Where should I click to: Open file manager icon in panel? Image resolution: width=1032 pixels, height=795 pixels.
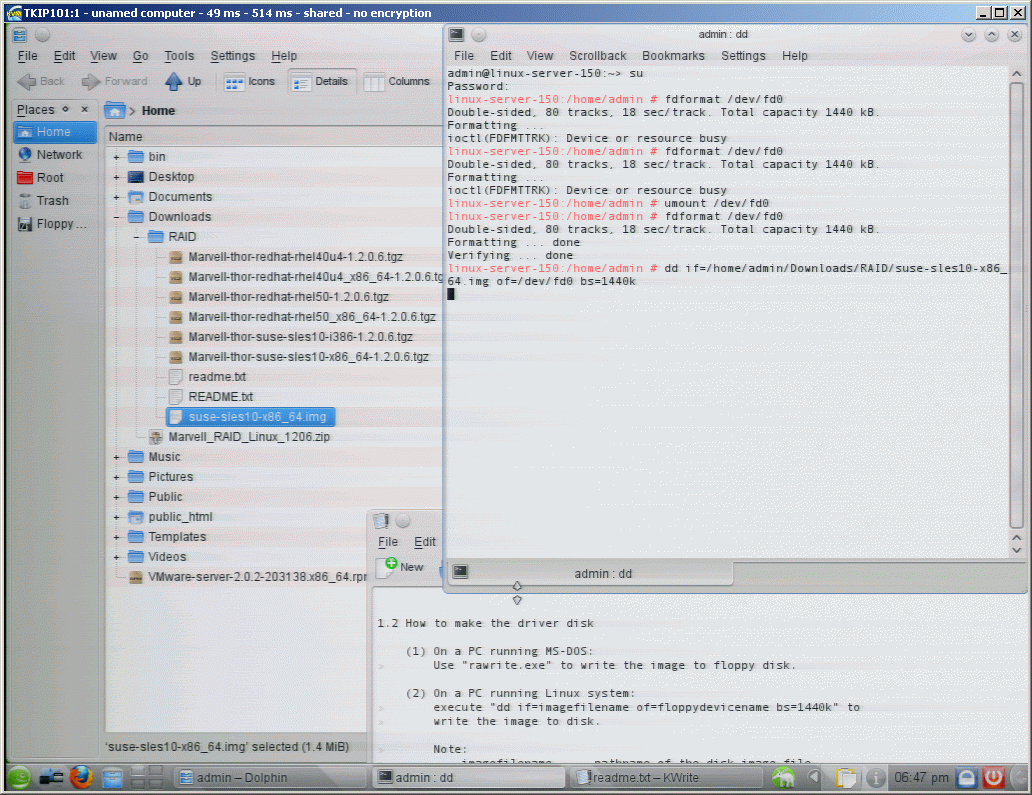point(113,778)
